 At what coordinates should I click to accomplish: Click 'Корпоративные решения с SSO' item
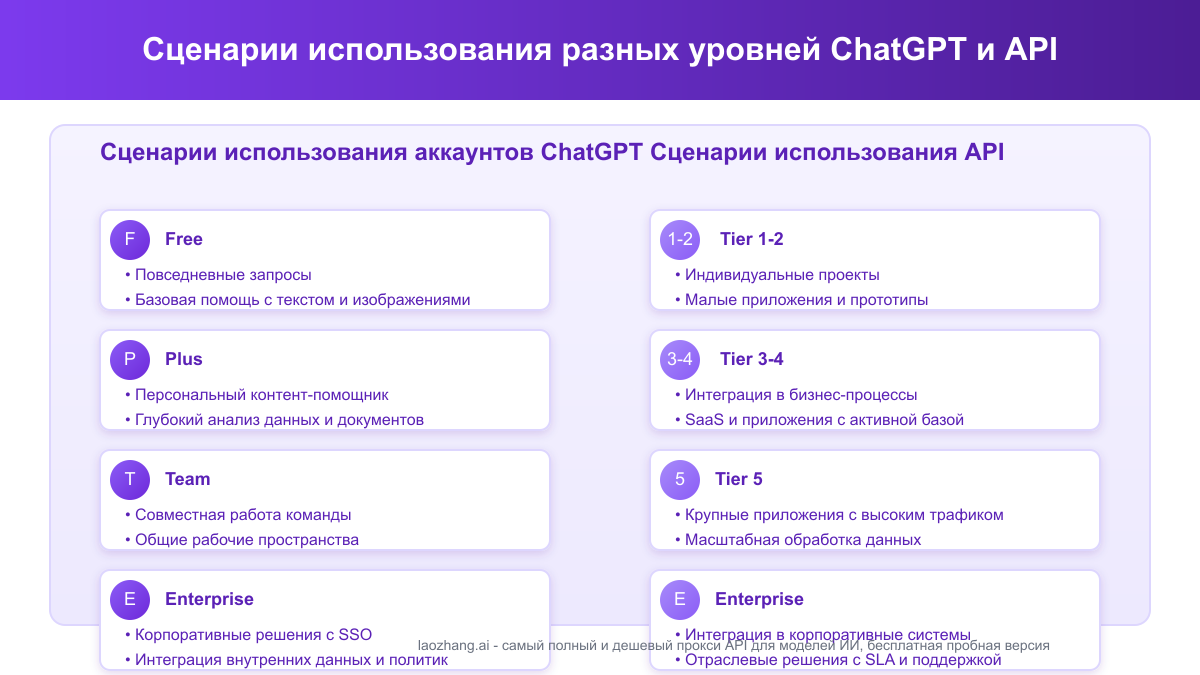pyautogui.click(x=253, y=634)
